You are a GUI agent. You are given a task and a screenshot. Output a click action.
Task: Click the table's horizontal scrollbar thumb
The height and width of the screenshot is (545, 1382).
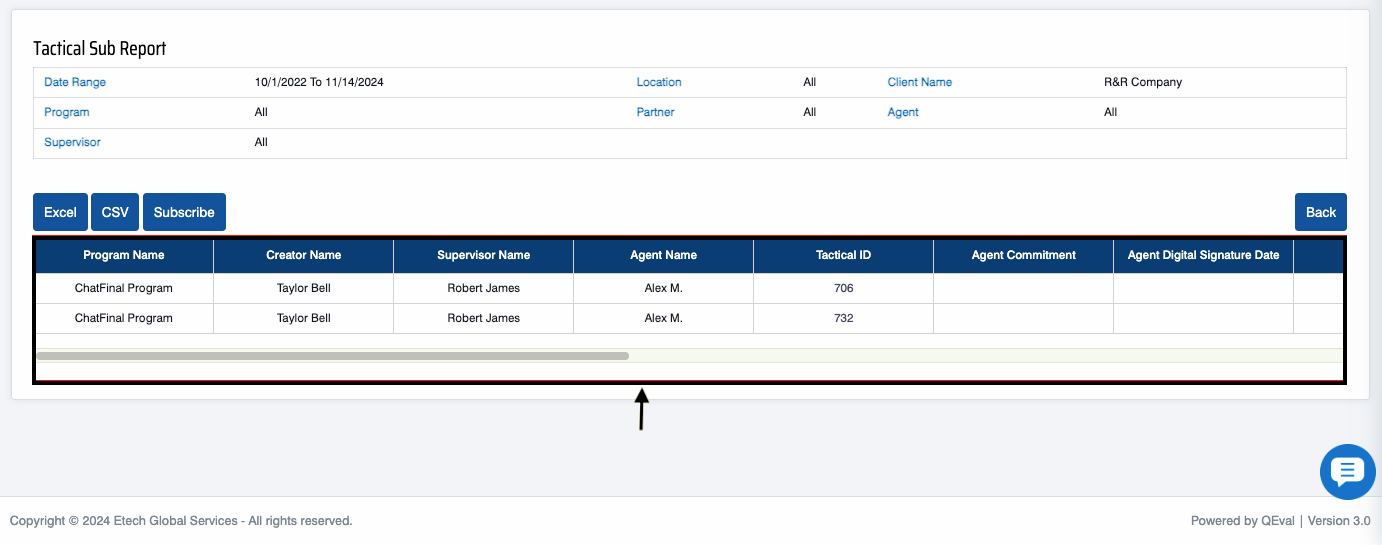(x=332, y=355)
